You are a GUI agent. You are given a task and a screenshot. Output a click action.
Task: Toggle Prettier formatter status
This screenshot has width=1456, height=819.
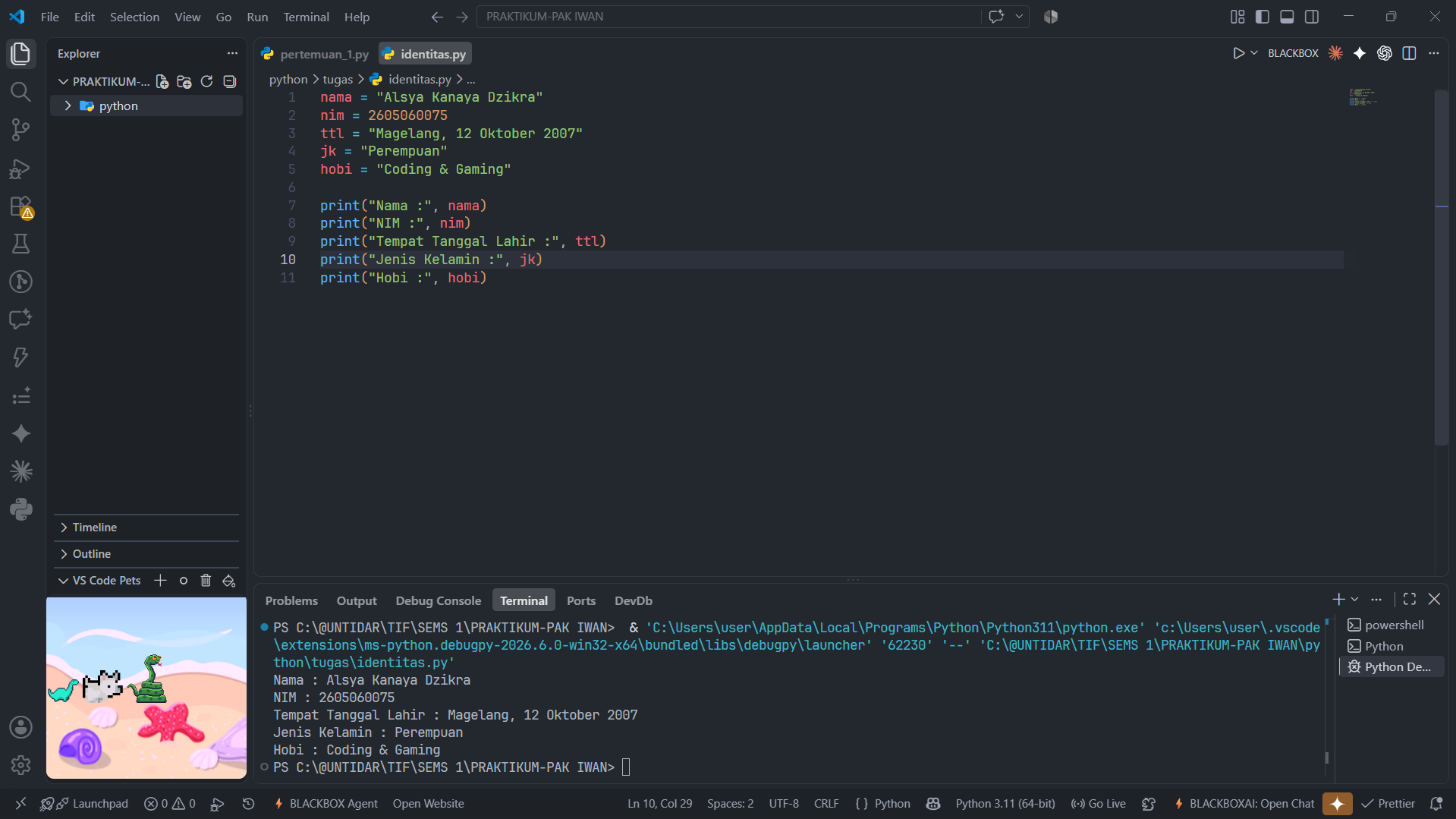[x=1388, y=804]
